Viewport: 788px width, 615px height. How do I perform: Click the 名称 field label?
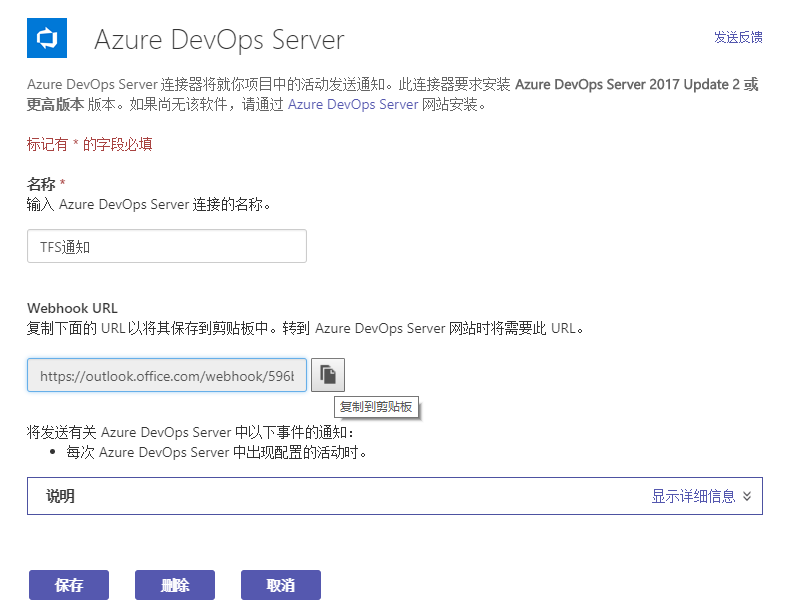pyautogui.click(x=41, y=184)
